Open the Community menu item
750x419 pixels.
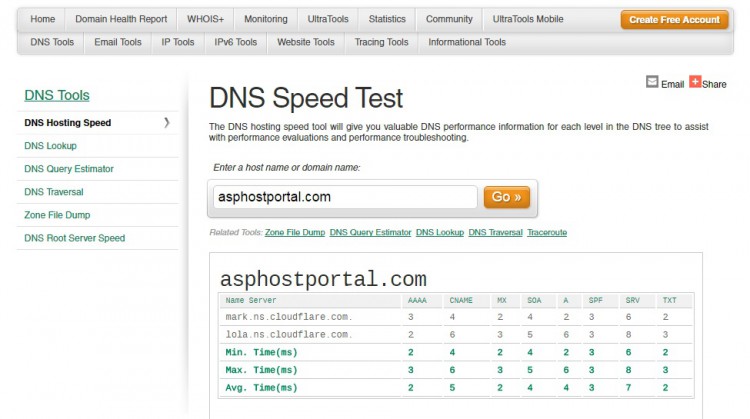[x=449, y=19]
